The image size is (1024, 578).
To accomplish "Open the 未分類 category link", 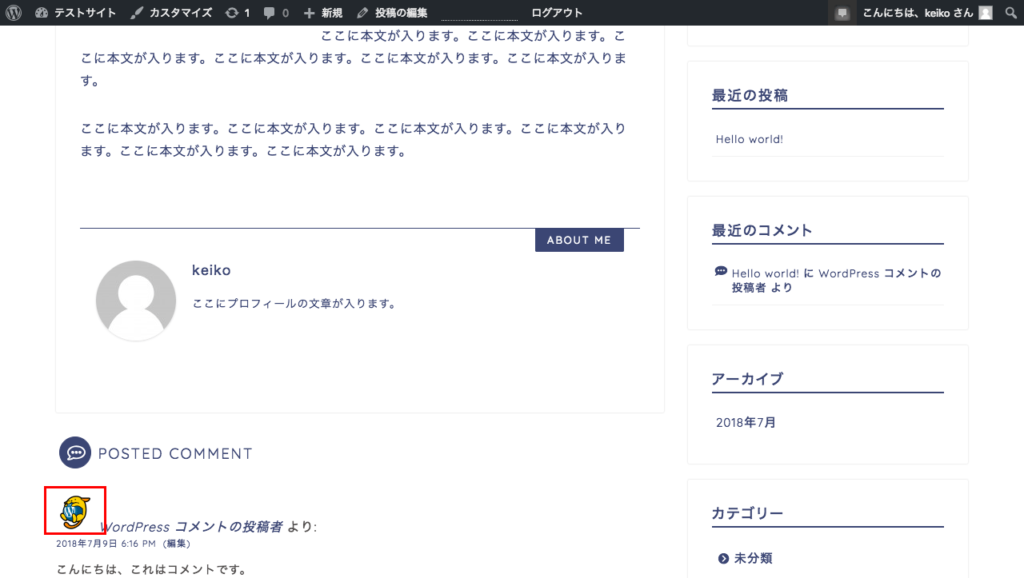I will [753, 558].
